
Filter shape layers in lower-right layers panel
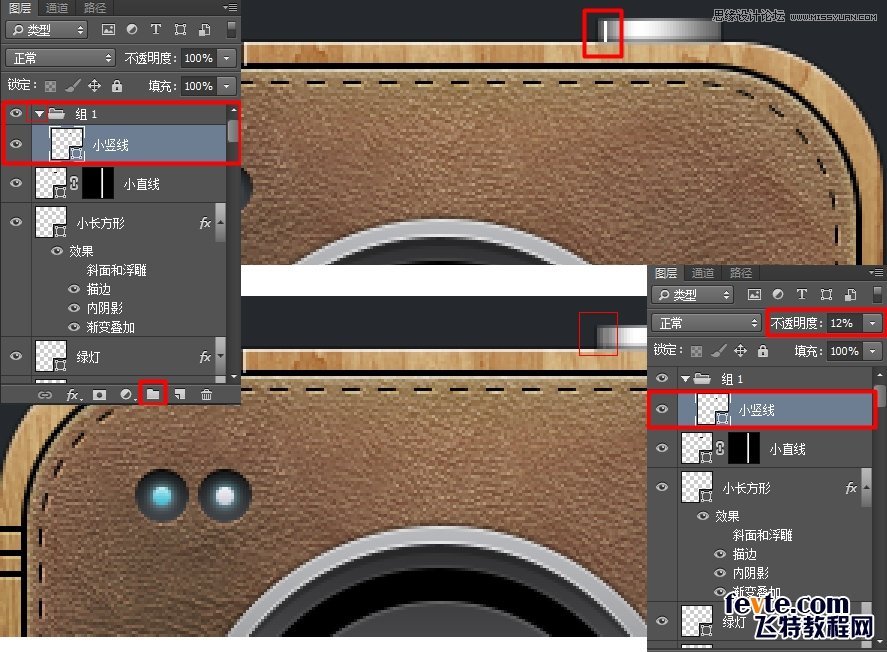click(826, 294)
